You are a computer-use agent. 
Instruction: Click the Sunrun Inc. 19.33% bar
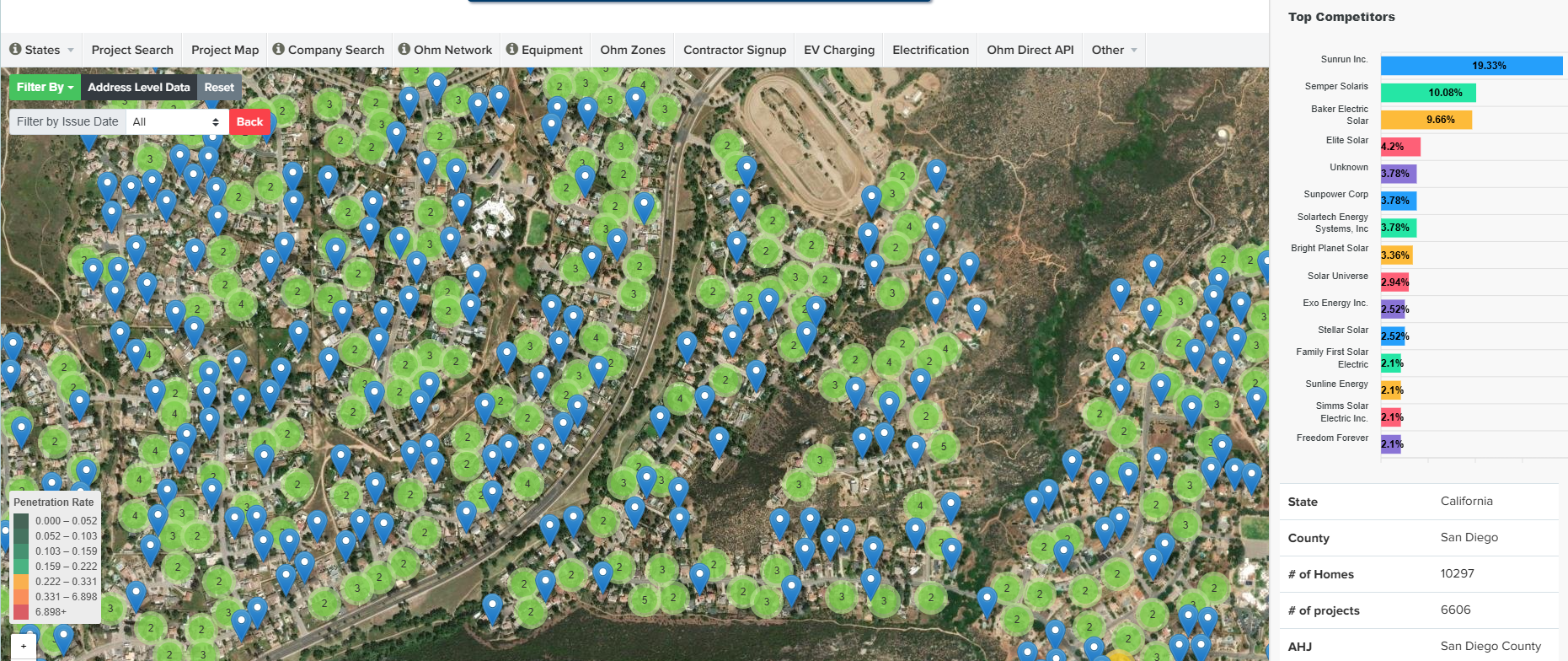click(x=1471, y=66)
